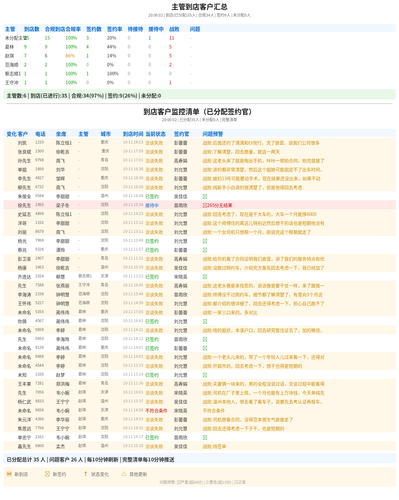This screenshot has height=500, width=399.
Task: Click the 其他更新 triangle legend icon
Action: click(x=124, y=474)
